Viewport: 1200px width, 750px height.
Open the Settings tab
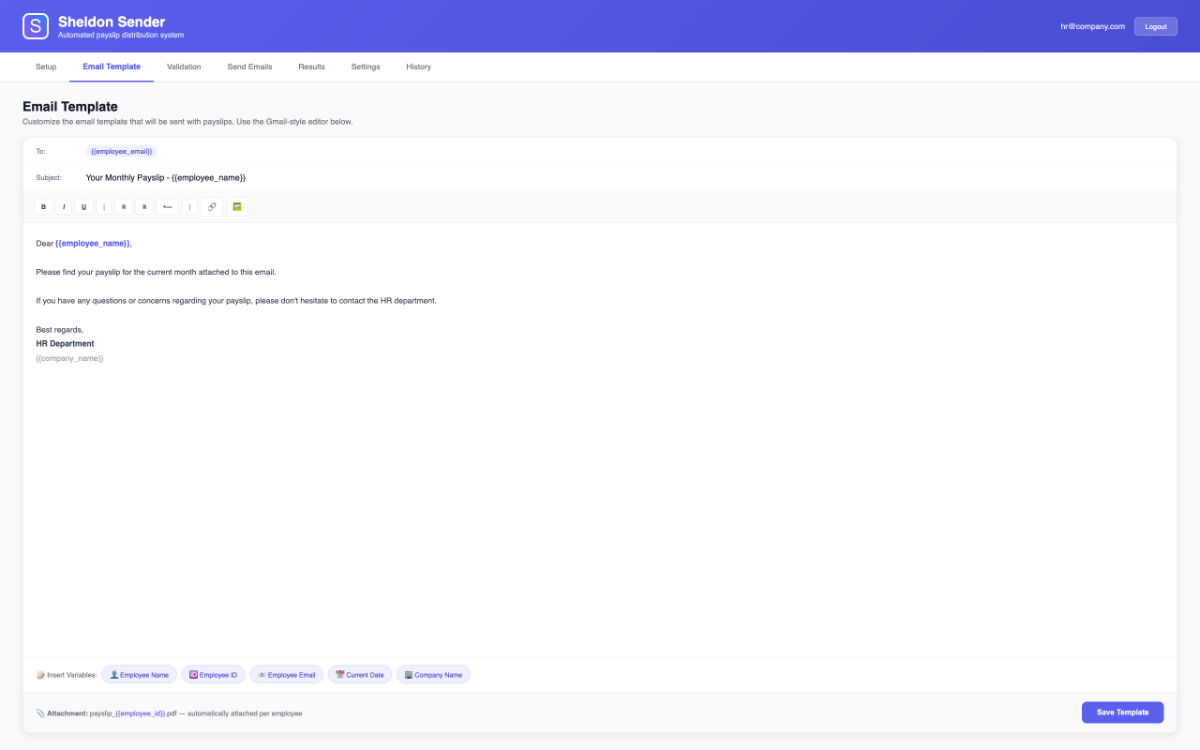[x=365, y=67]
